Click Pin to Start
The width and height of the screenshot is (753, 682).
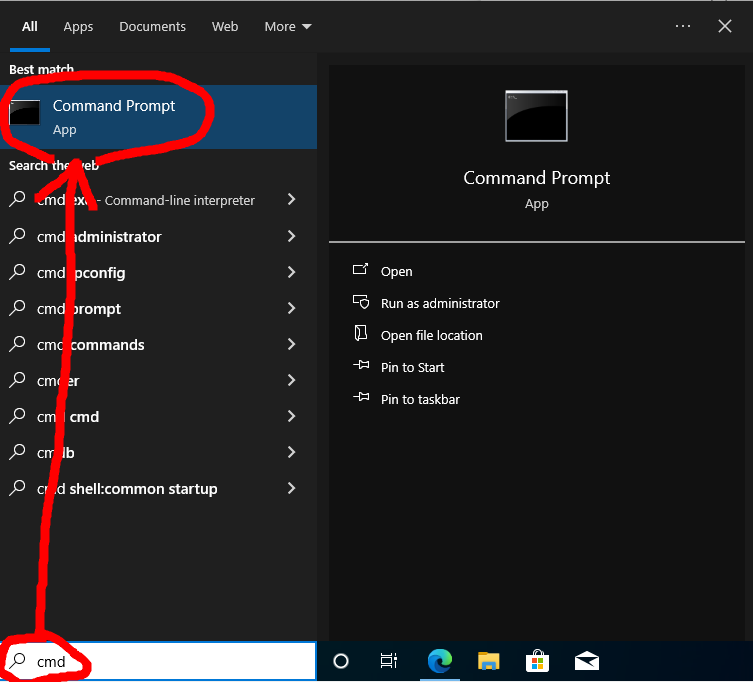412,367
